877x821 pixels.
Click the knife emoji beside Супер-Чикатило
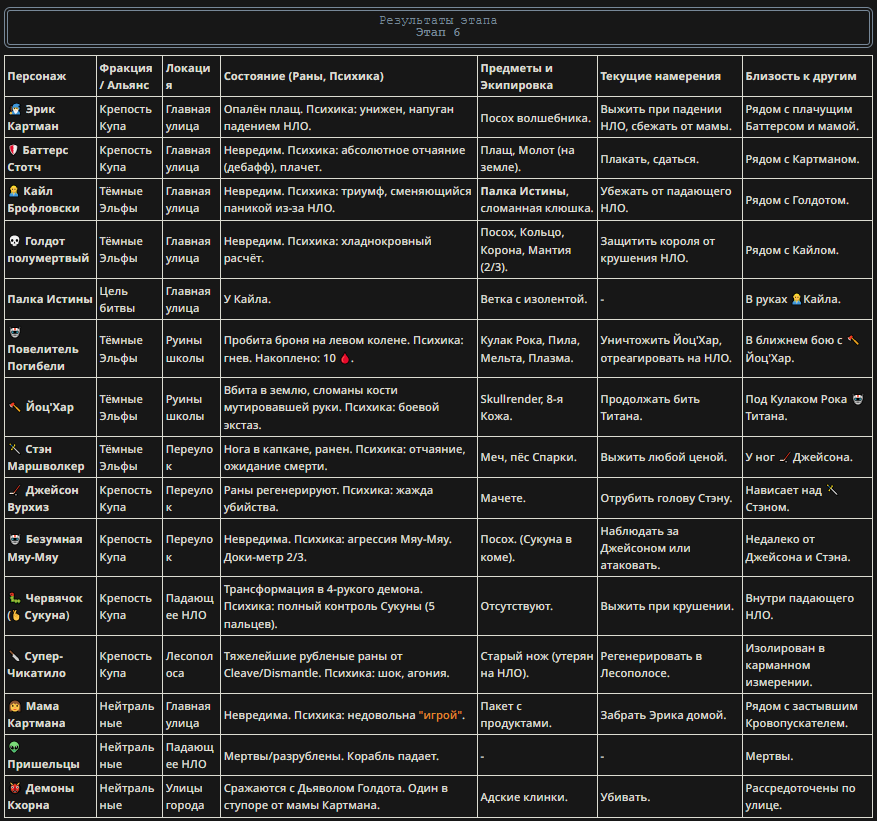[14, 656]
